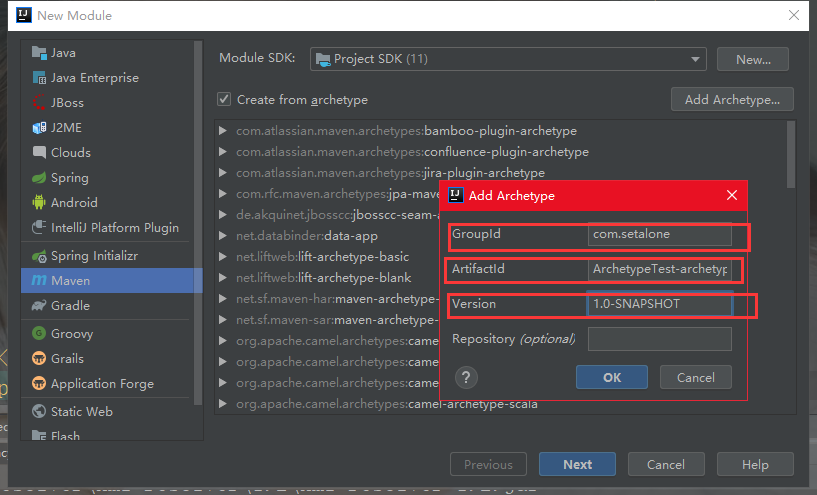Image resolution: width=817 pixels, height=495 pixels.
Task: Click the GroupId input field
Action: click(x=660, y=234)
